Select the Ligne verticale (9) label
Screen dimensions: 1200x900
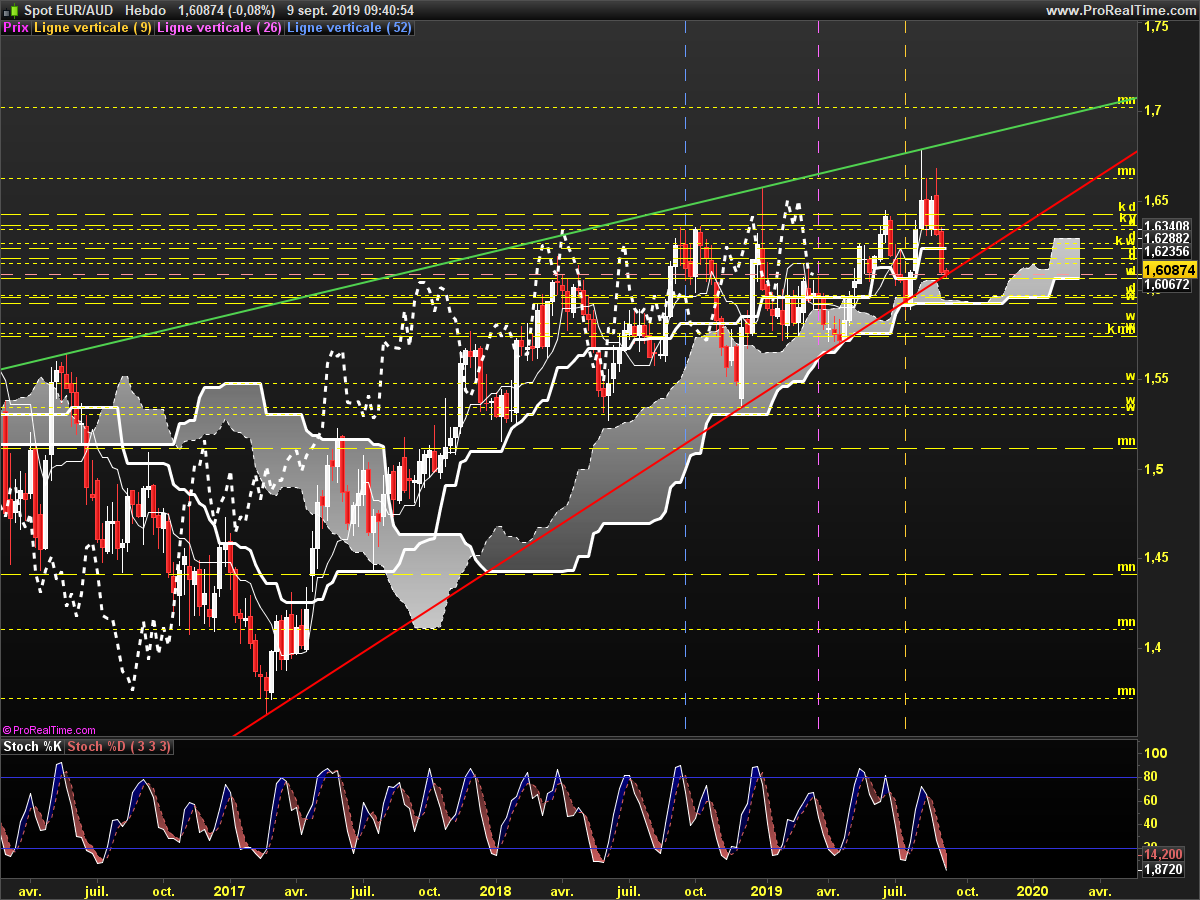pyautogui.click(x=93, y=28)
